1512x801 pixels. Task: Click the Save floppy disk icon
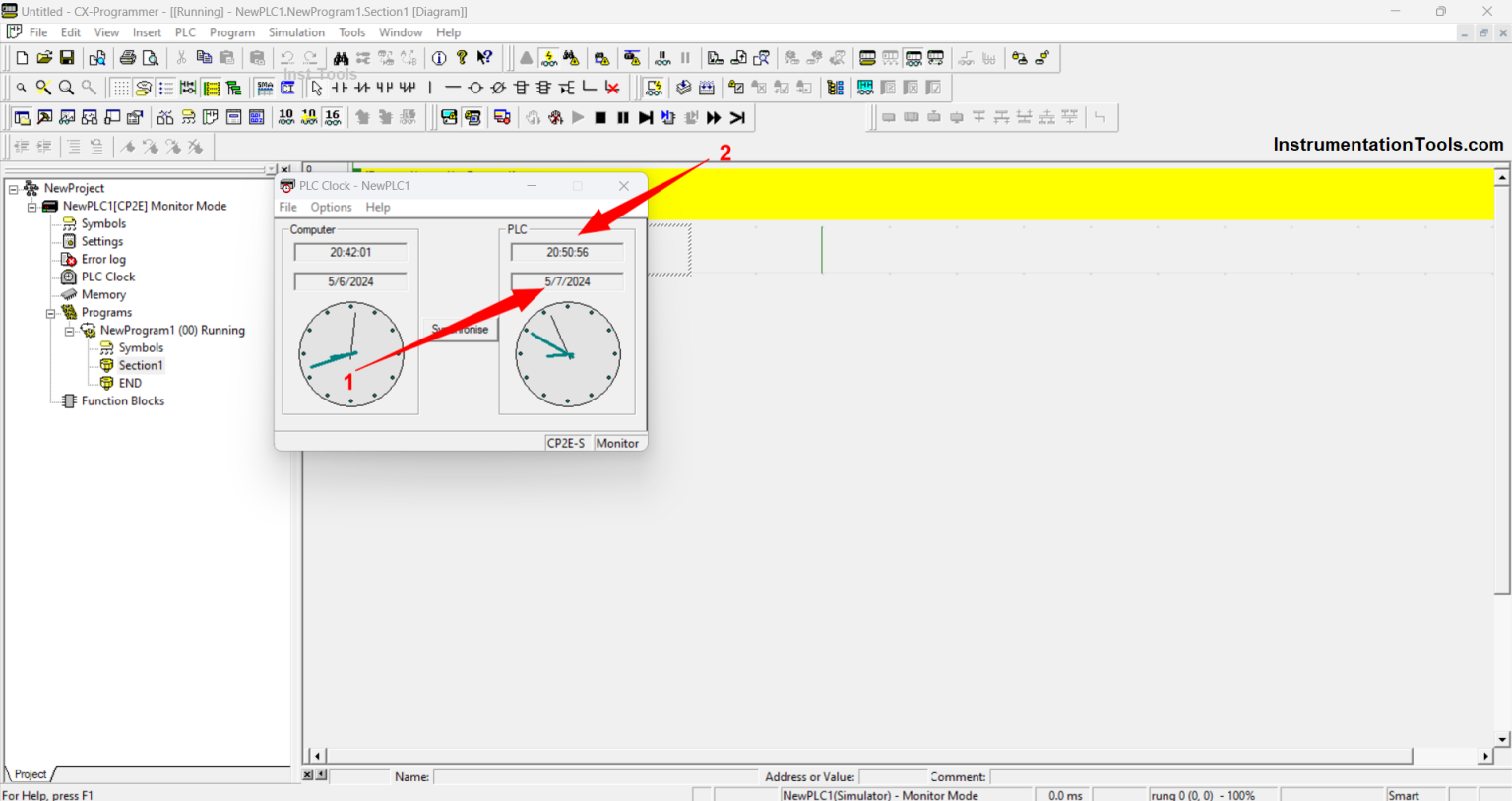(x=67, y=58)
